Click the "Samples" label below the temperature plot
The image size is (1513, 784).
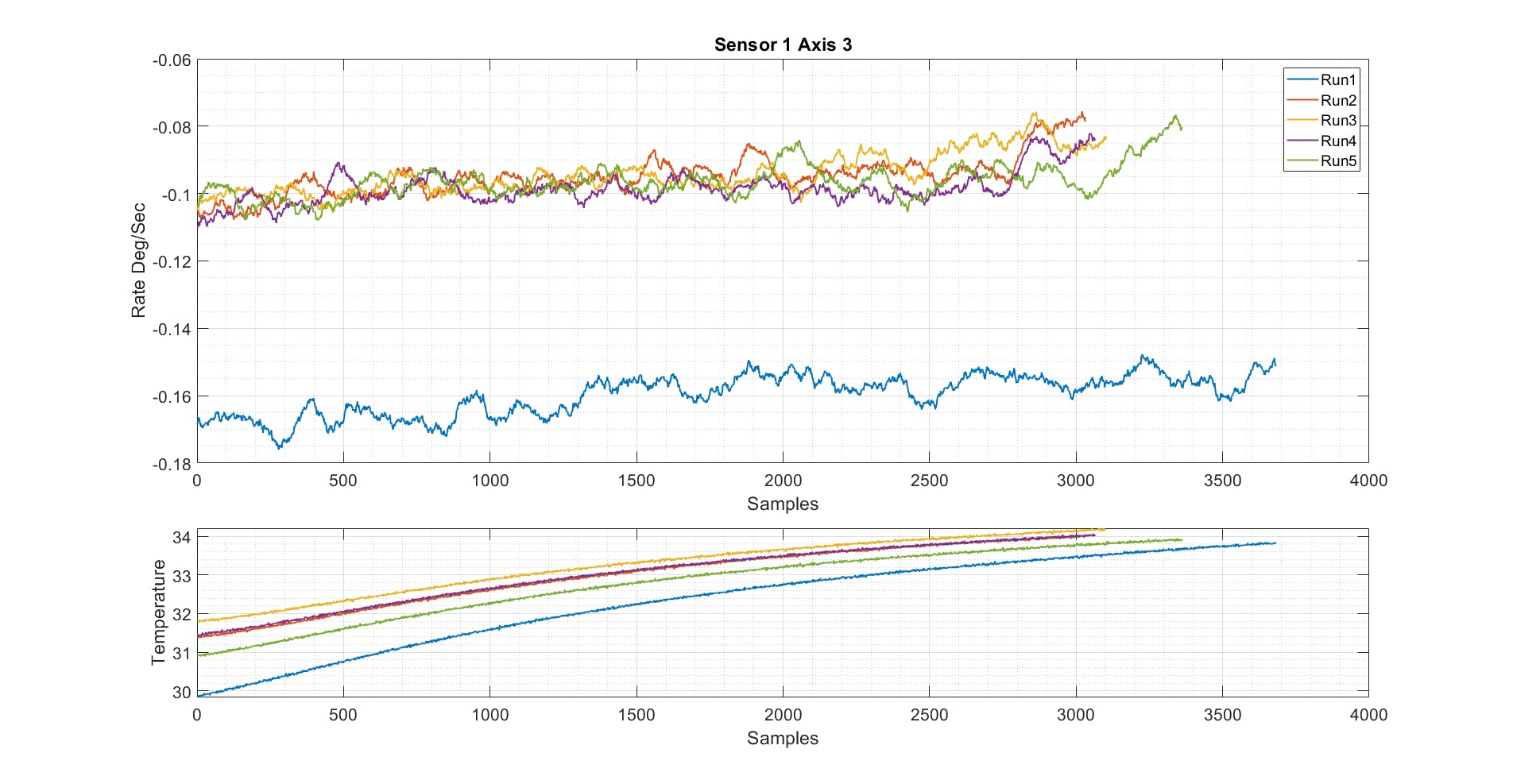pos(782,738)
